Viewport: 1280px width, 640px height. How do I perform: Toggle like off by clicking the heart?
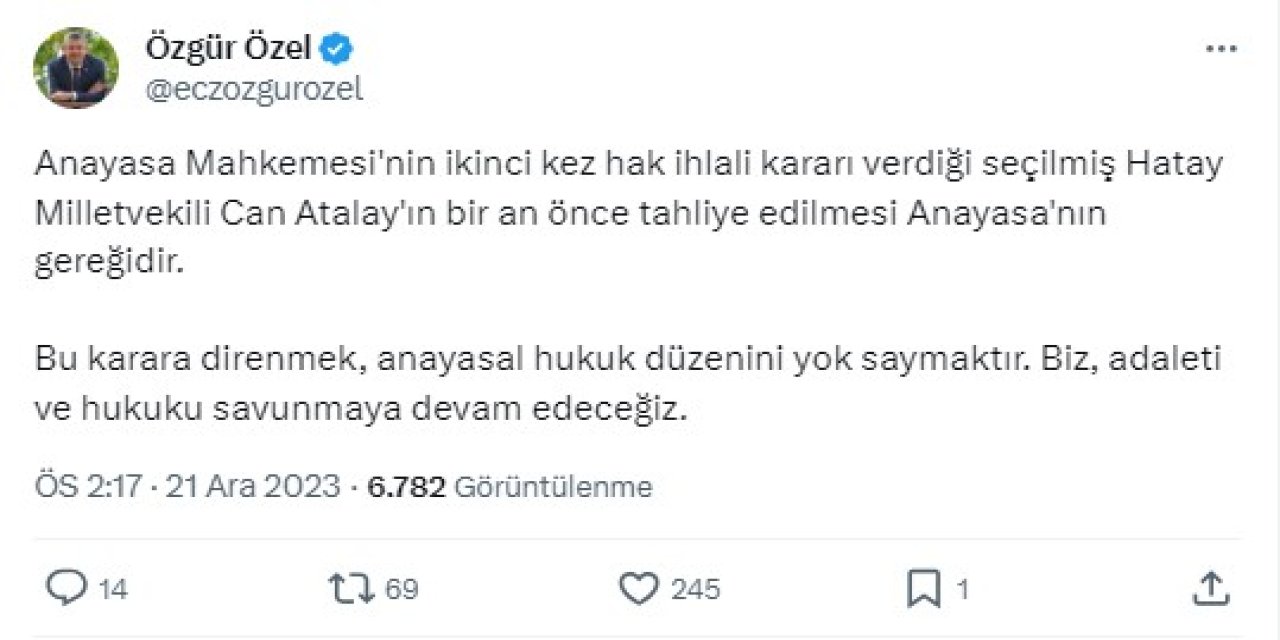640,588
